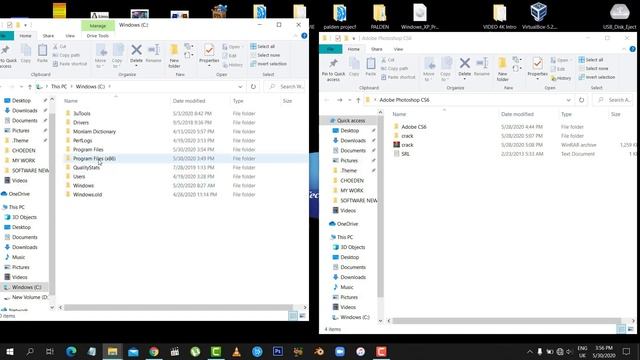
Task: Go up one level in Windows (C:) window
Action: [30, 87]
